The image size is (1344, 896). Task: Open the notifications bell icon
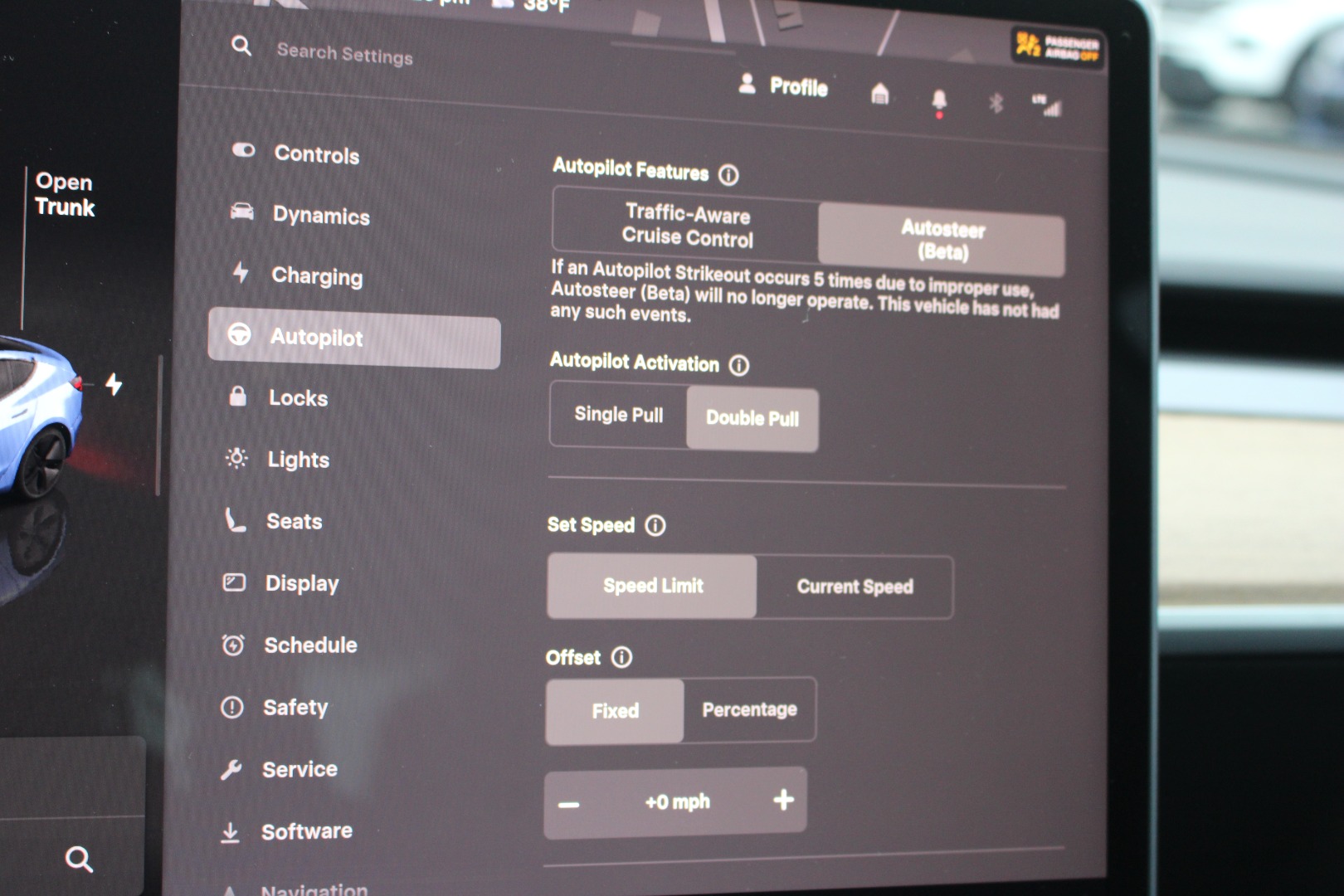coord(939,100)
